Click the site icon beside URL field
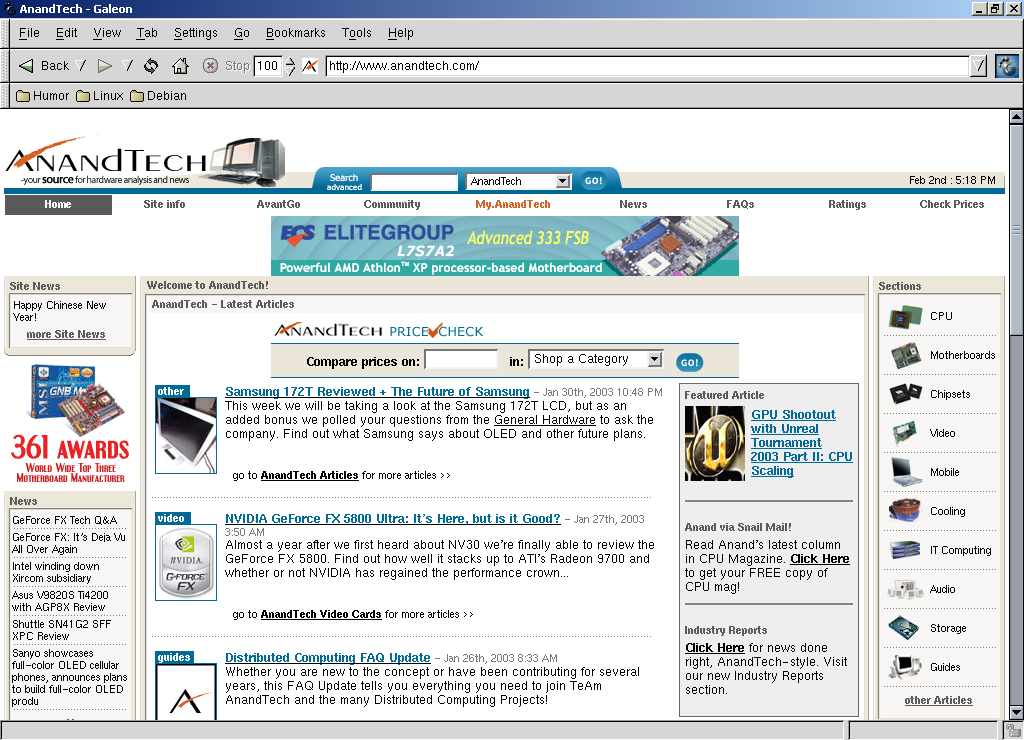Screen dimensions: 1024x740 tap(310, 65)
